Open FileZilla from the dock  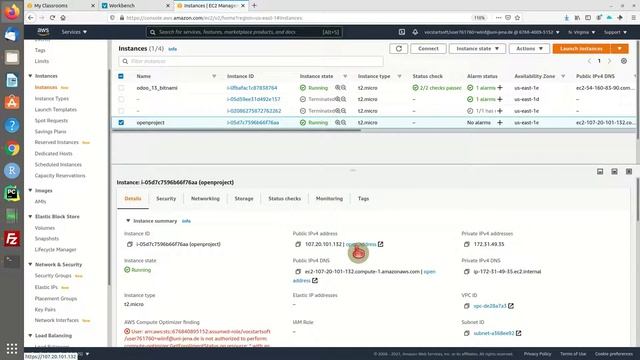coord(12,239)
